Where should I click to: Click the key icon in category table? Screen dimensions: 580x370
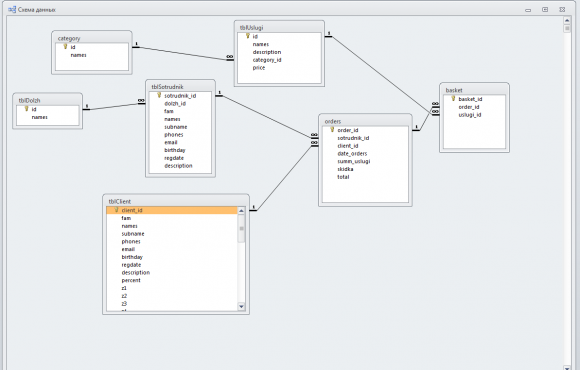pyautogui.click(x=65, y=47)
